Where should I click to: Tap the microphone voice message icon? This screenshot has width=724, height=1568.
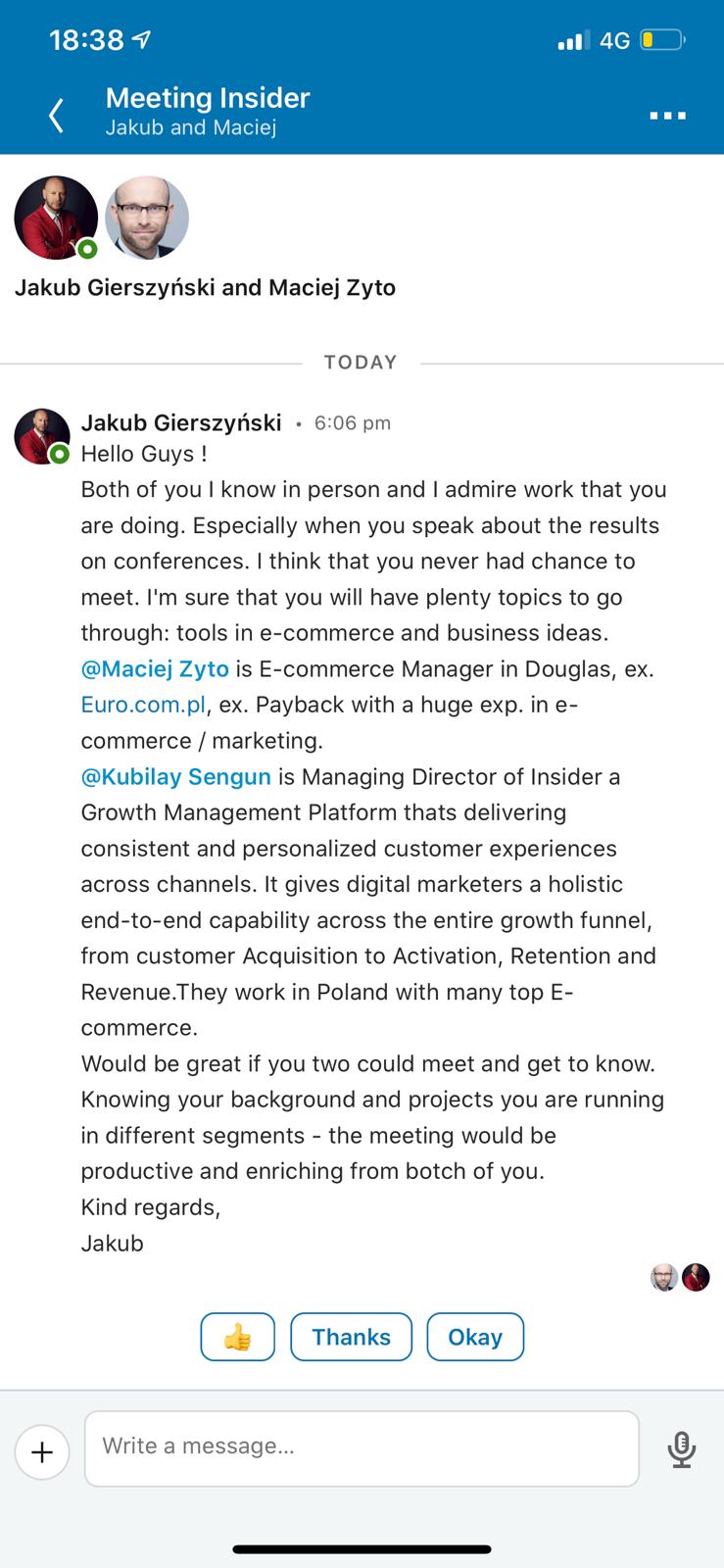tap(681, 1449)
